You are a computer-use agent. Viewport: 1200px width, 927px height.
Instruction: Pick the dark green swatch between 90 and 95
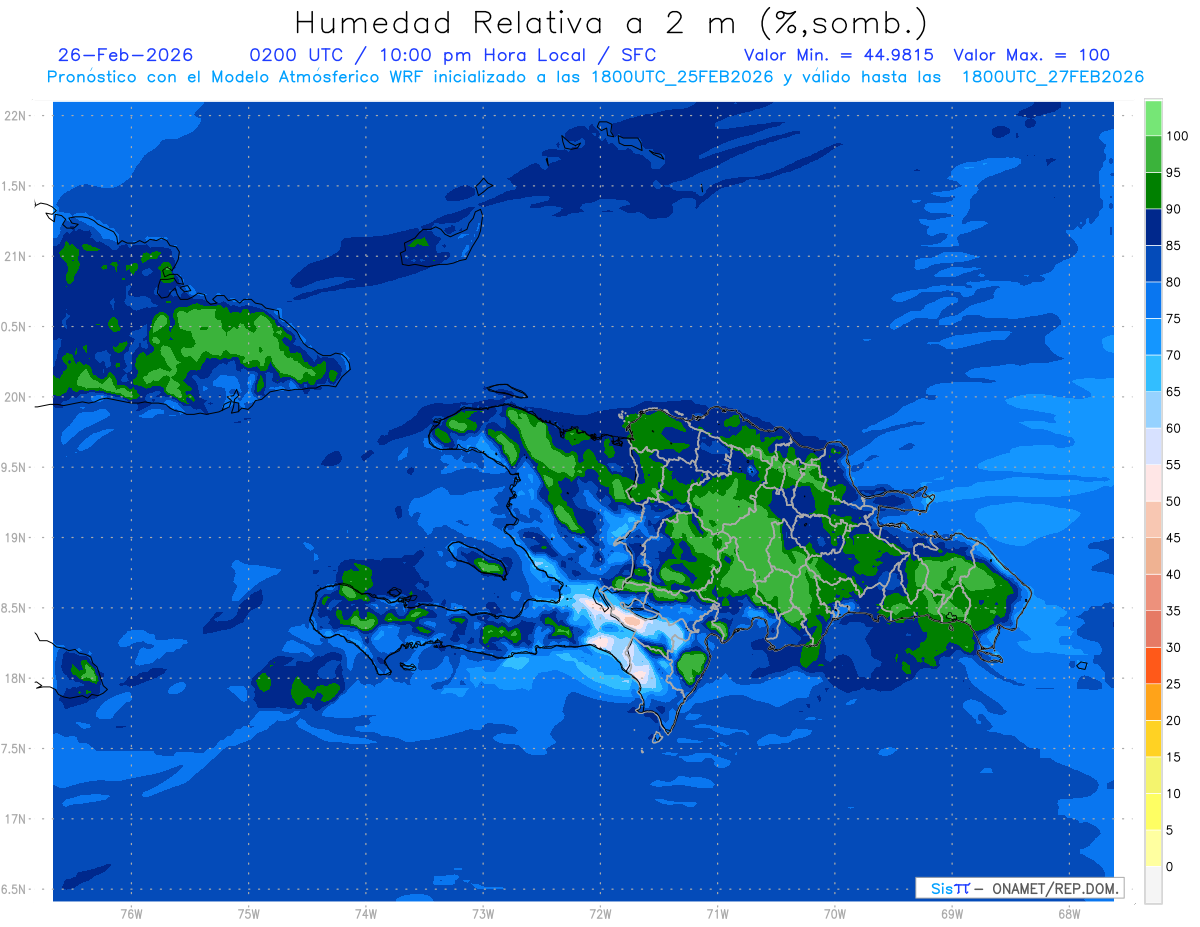click(x=1153, y=191)
